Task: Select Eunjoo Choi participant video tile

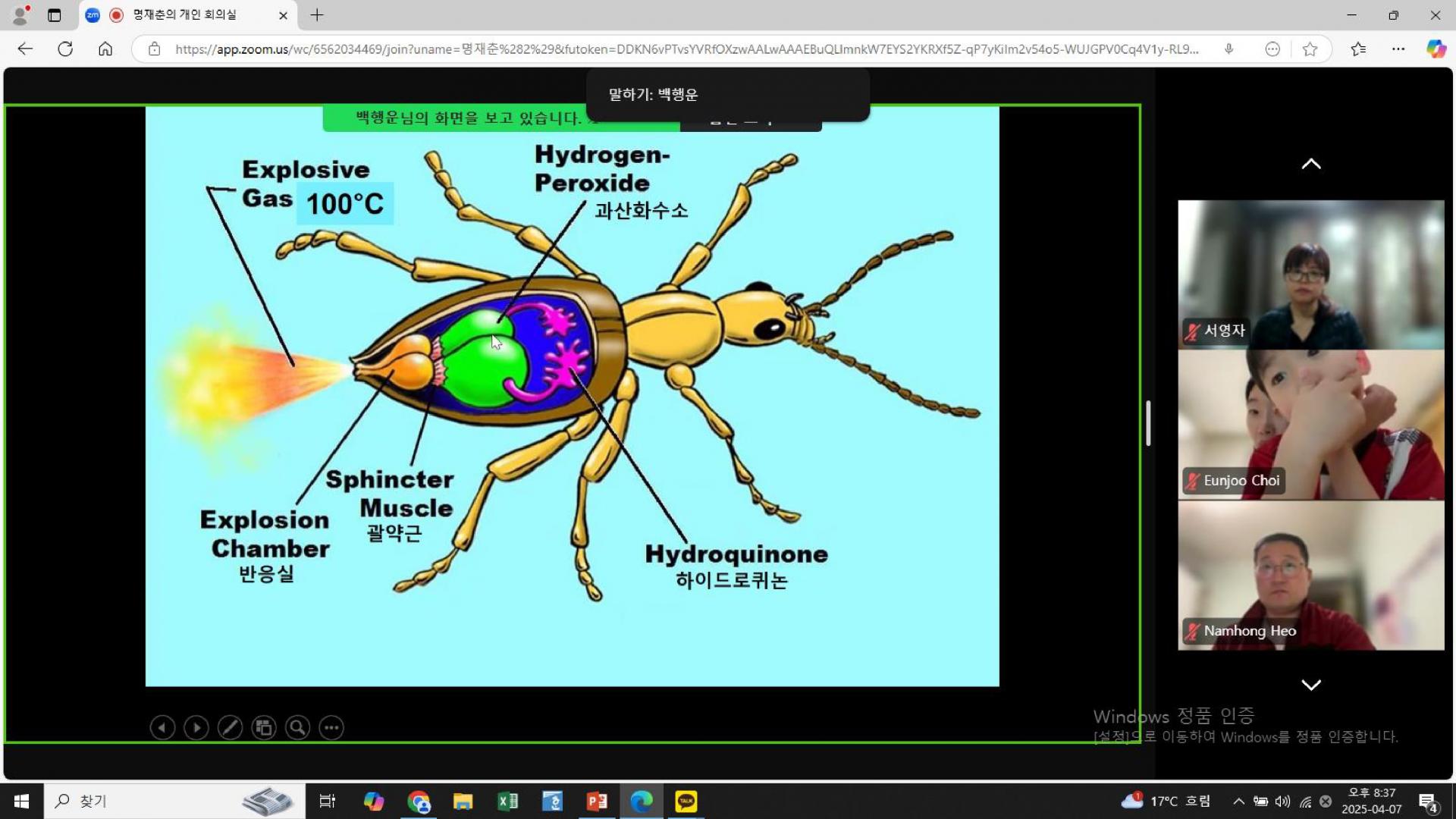Action: [x=1311, y=425]
